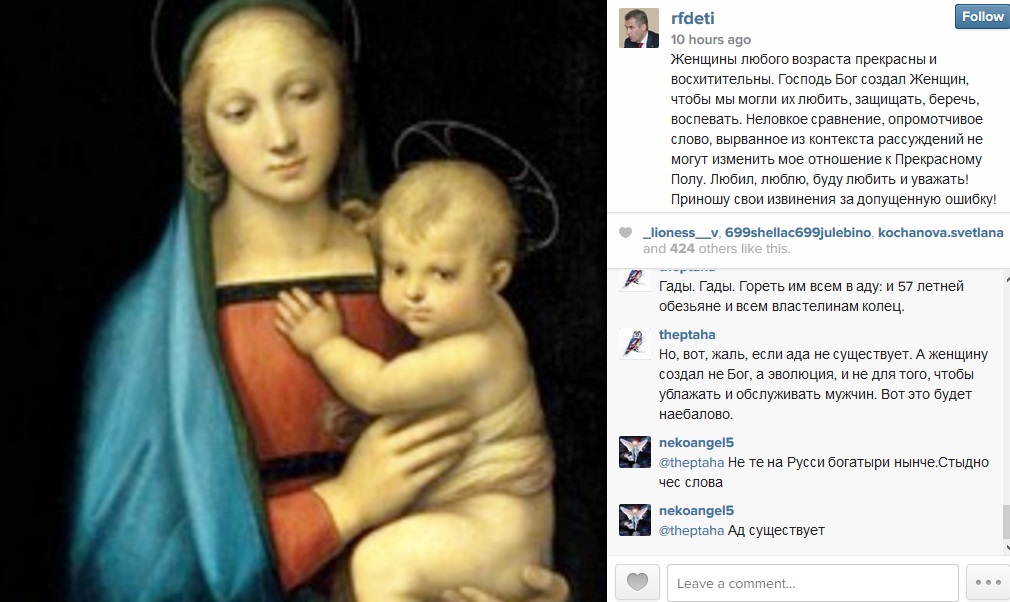Follow the rfdeti account
Image resolution: width=1010 pixels, height=602 pixels.
tap(982, 17)
